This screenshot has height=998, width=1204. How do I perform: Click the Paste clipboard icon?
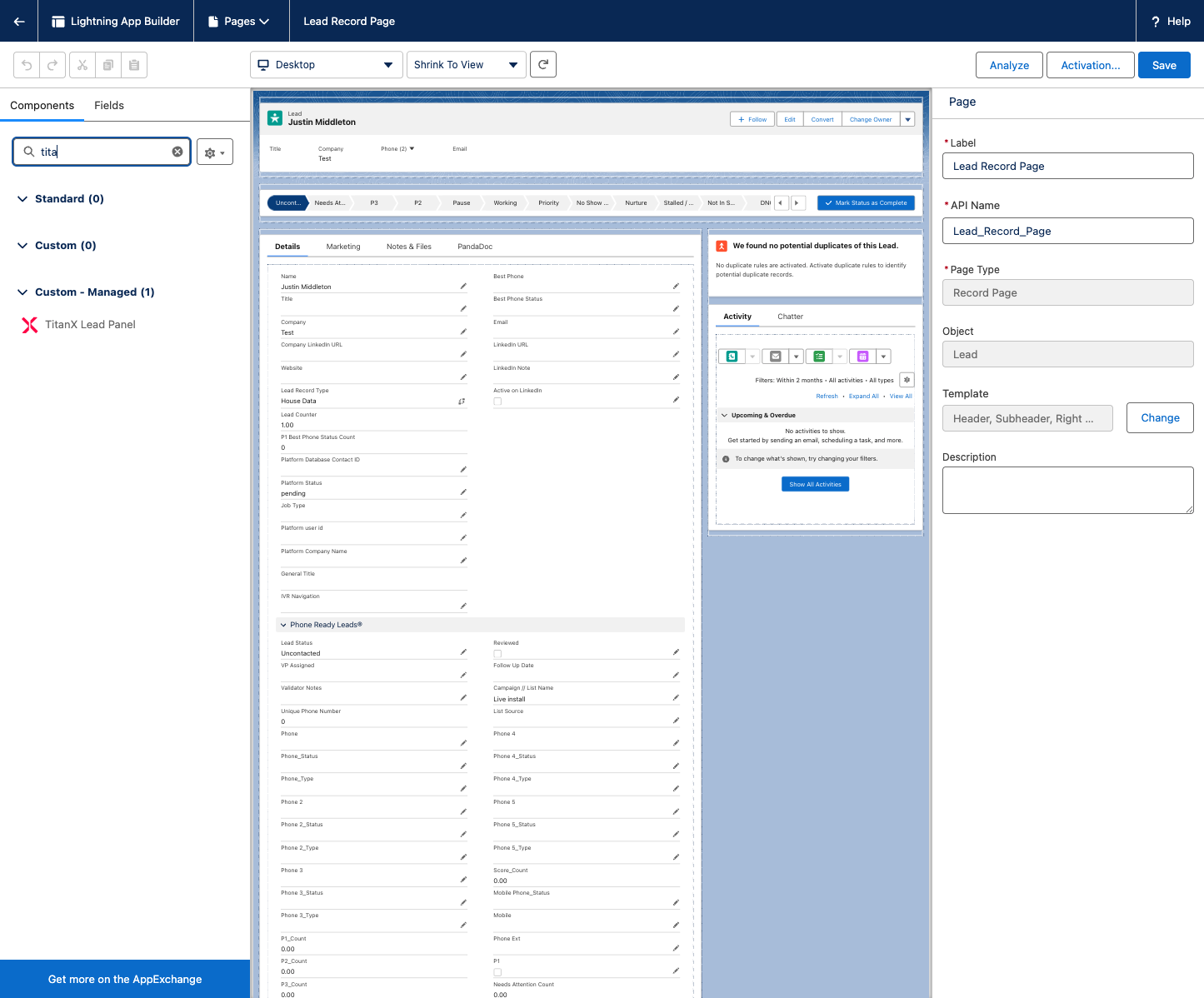134,65
